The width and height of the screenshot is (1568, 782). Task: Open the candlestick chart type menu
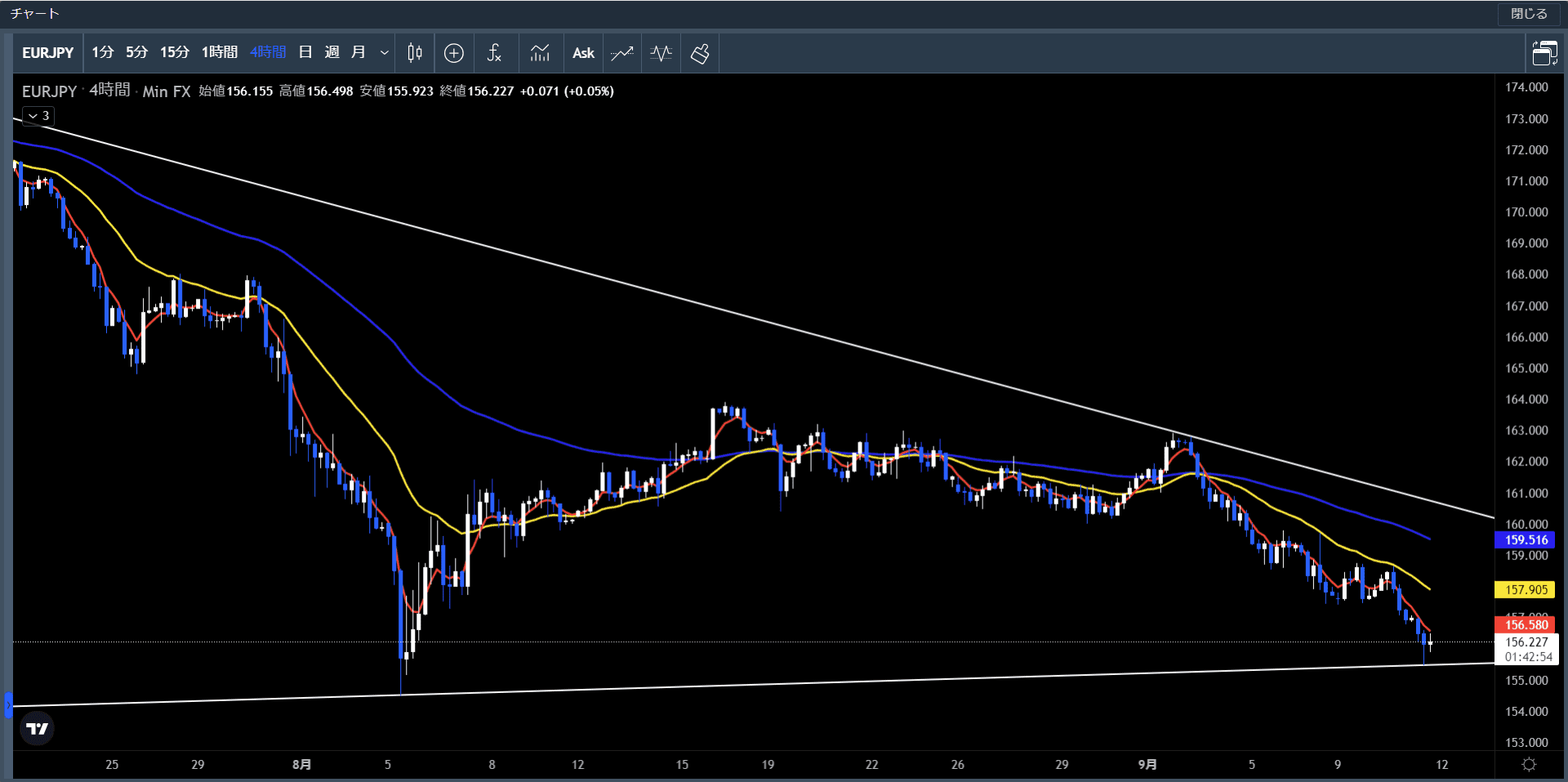tap(415, 53)
